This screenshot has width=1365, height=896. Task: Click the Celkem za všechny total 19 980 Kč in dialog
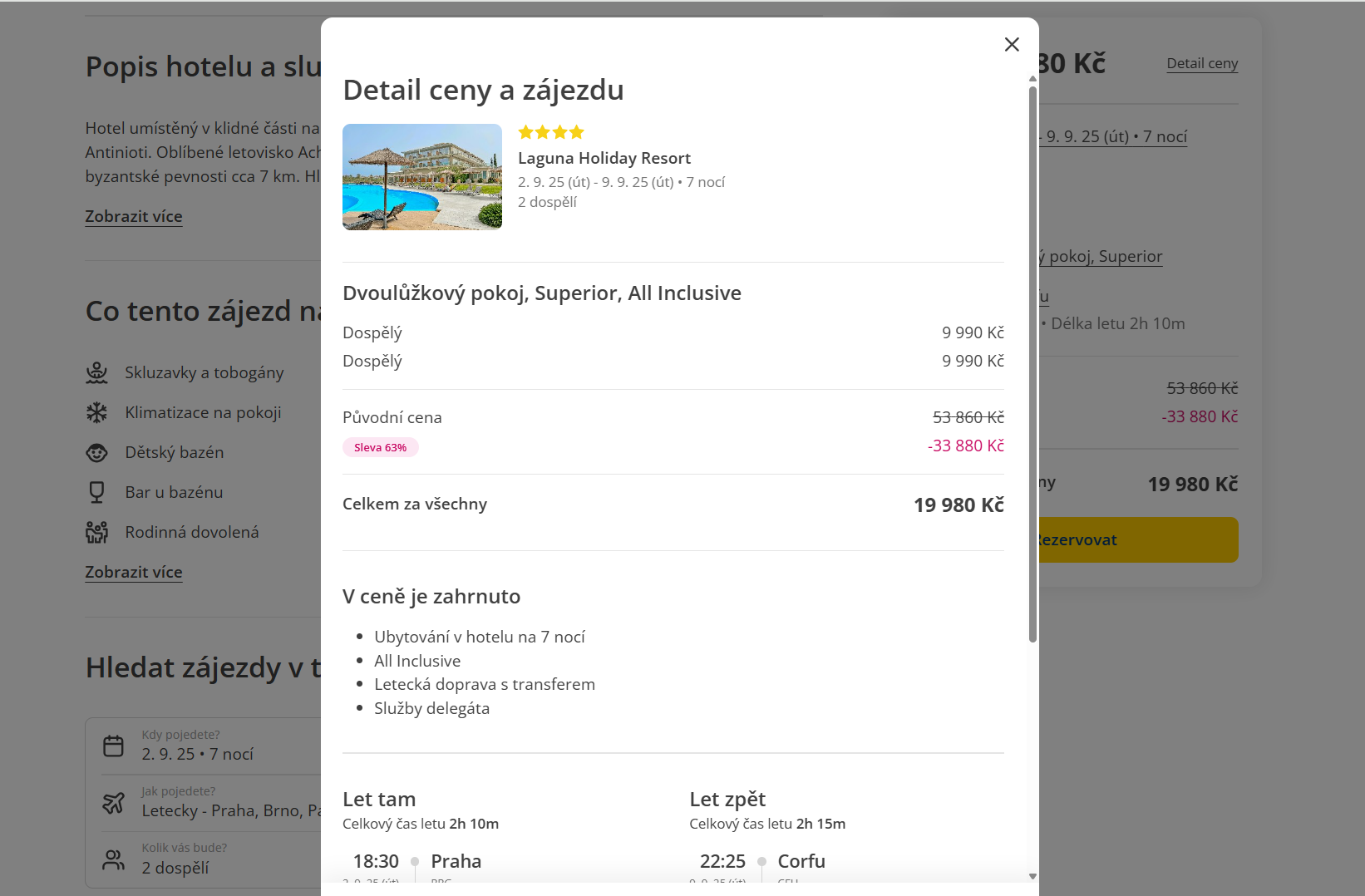click(958, 505)
